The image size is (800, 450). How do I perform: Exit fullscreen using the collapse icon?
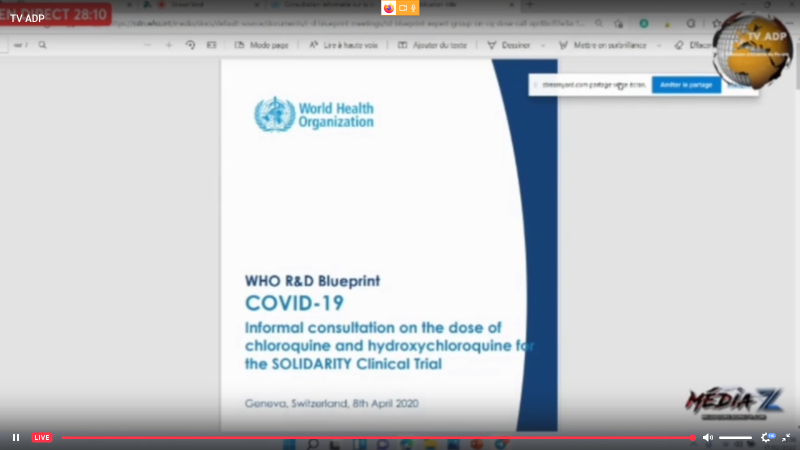tap(786, 437)
